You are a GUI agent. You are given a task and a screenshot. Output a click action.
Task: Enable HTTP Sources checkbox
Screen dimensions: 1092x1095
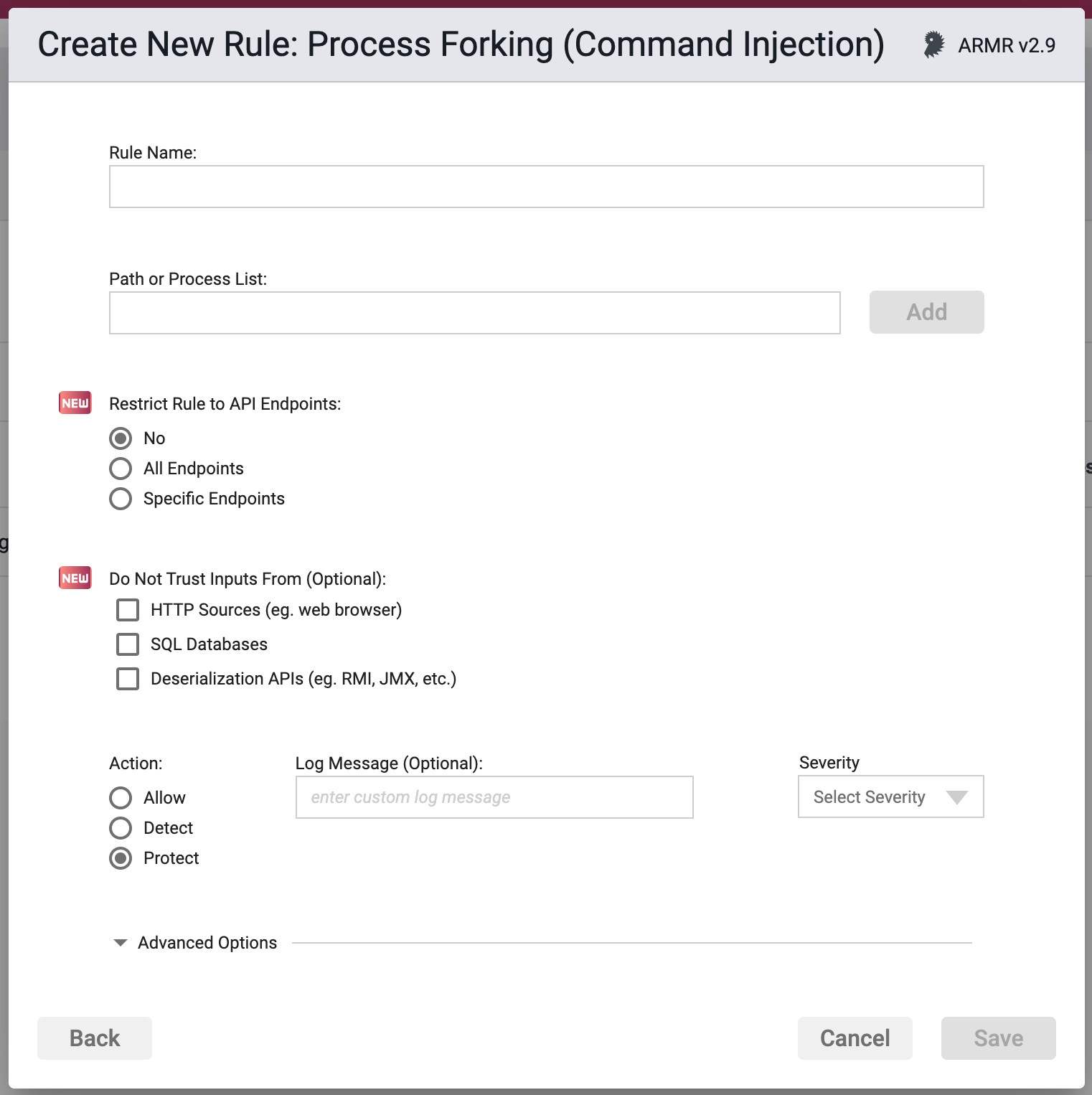tap(128, 610)
